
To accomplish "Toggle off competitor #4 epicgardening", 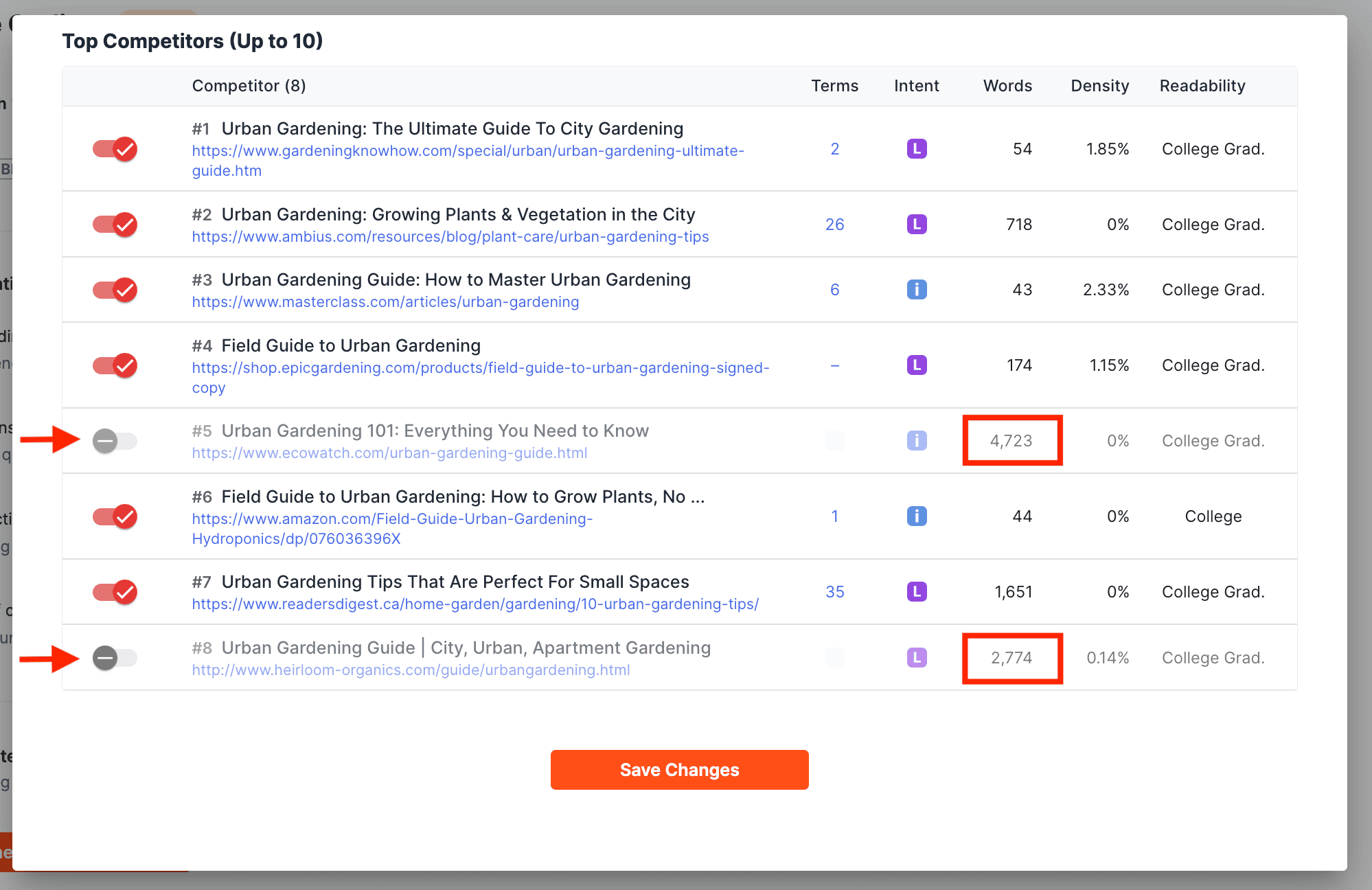I will pyautogui.click(x=115, y=365).
